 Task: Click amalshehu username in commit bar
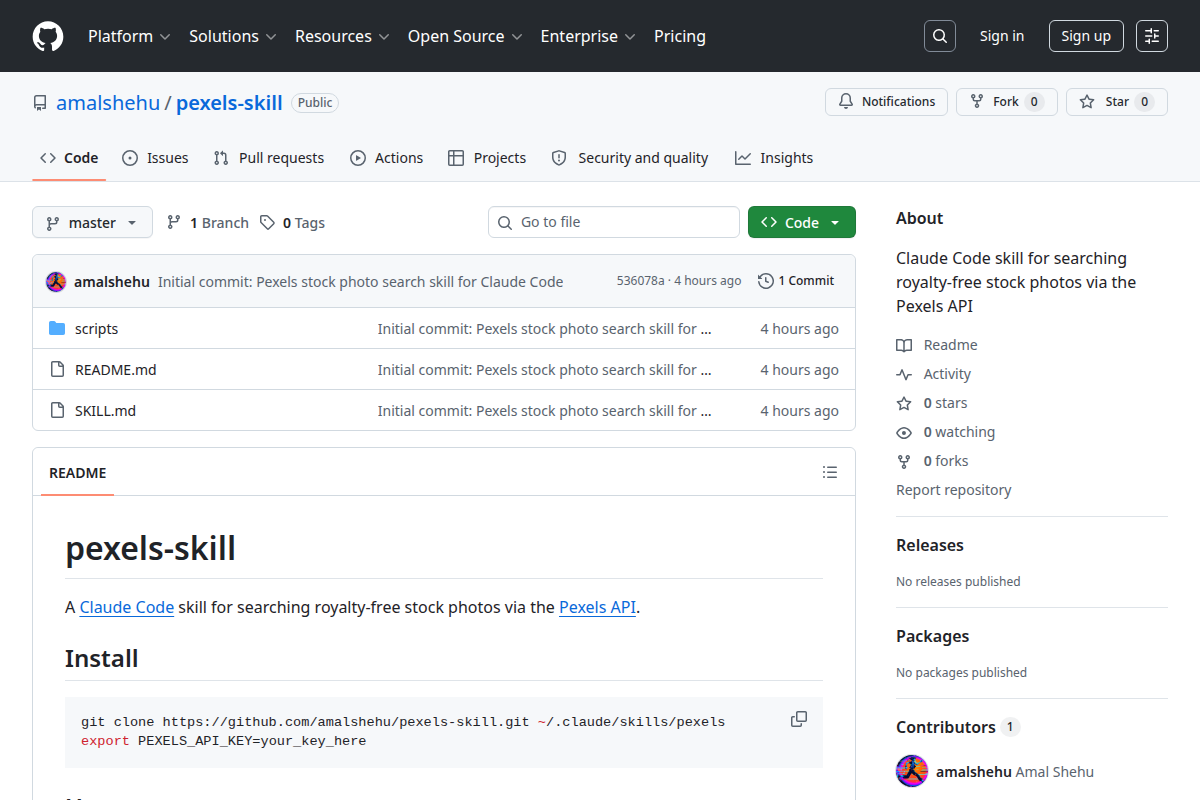coord(112,282)
